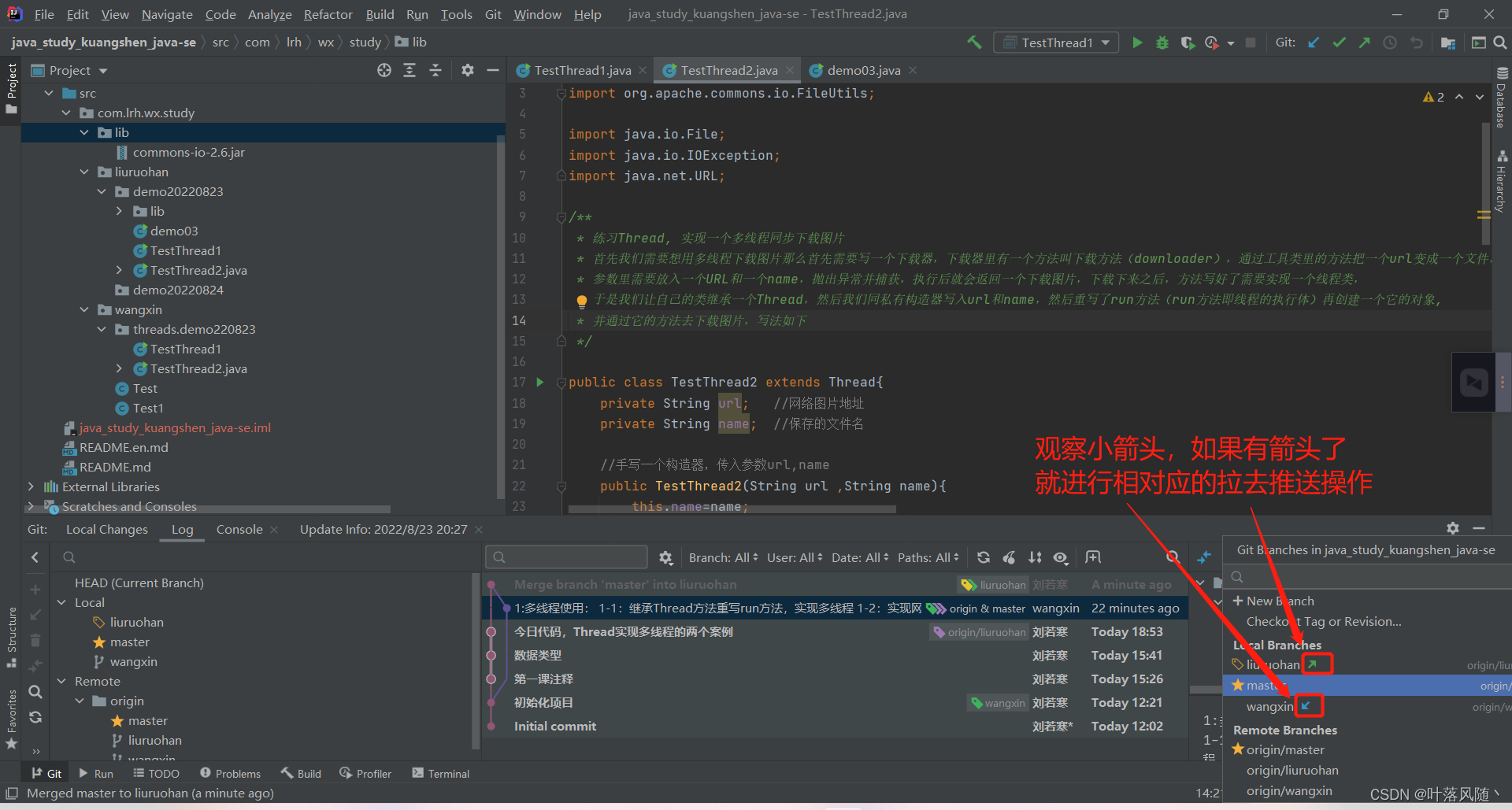Toggle the Project tool window strip button
1512x810 pixels.
[x=11, y=88]
